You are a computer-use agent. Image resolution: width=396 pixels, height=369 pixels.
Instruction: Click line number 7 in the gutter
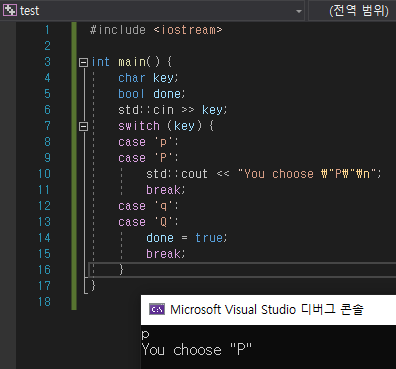click(x=47, y=126)
